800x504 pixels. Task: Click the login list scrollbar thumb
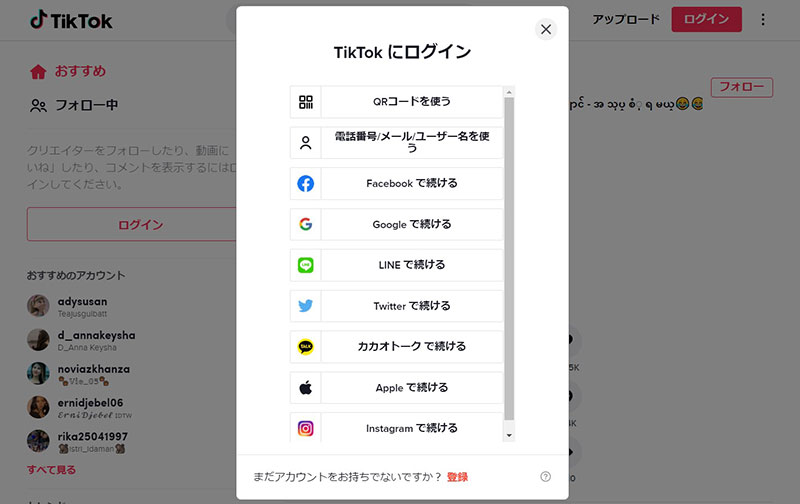(509, 259)
